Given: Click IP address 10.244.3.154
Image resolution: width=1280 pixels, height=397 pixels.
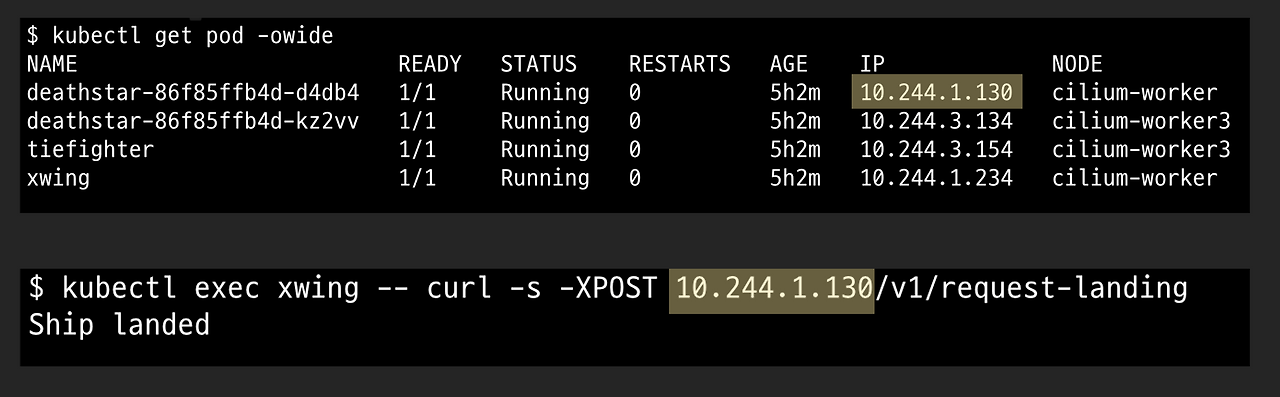Looking at the screenshot, I should point(937,150).
